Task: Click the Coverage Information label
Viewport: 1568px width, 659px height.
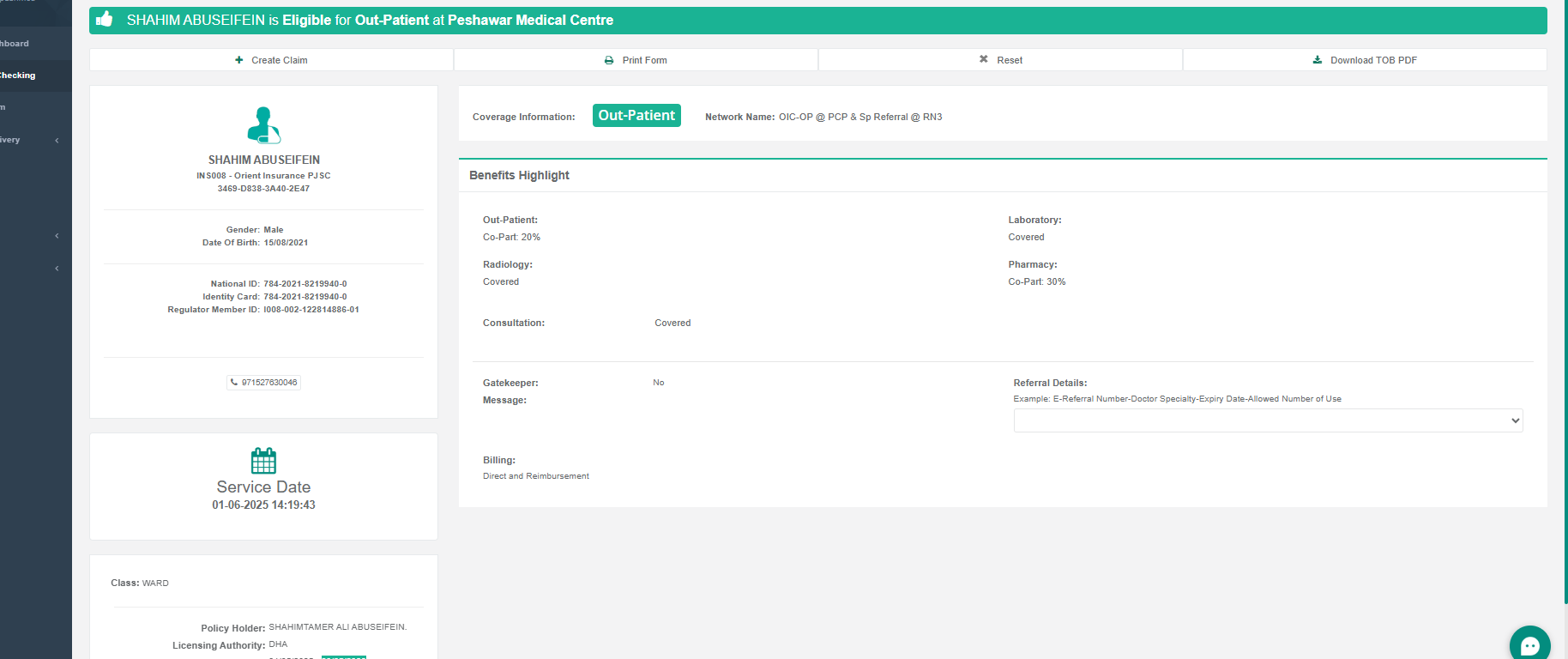Action: 524,117
